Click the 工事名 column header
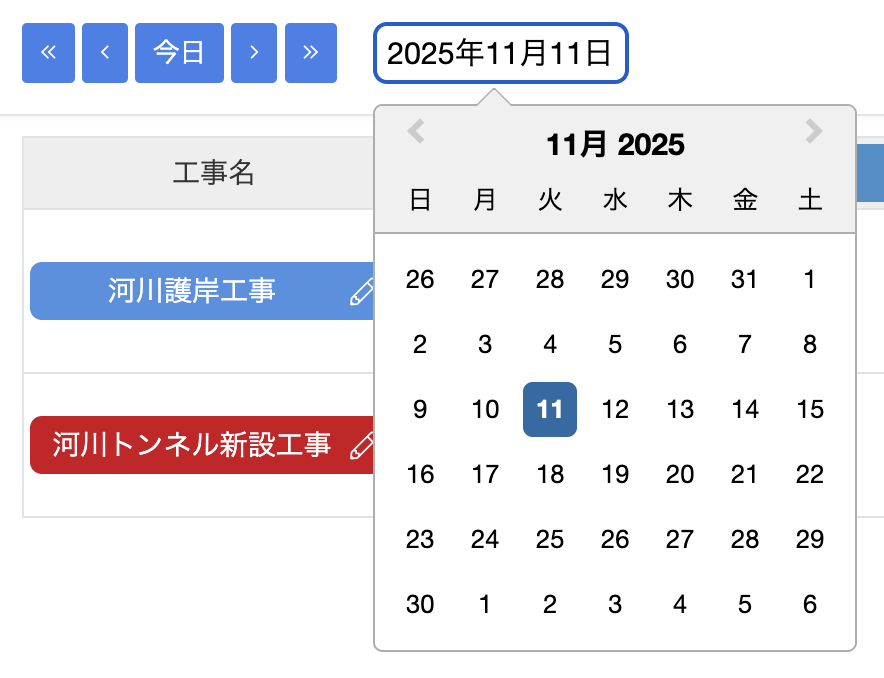Viewport: 884px width, 678px height. (x=213, y=172)
